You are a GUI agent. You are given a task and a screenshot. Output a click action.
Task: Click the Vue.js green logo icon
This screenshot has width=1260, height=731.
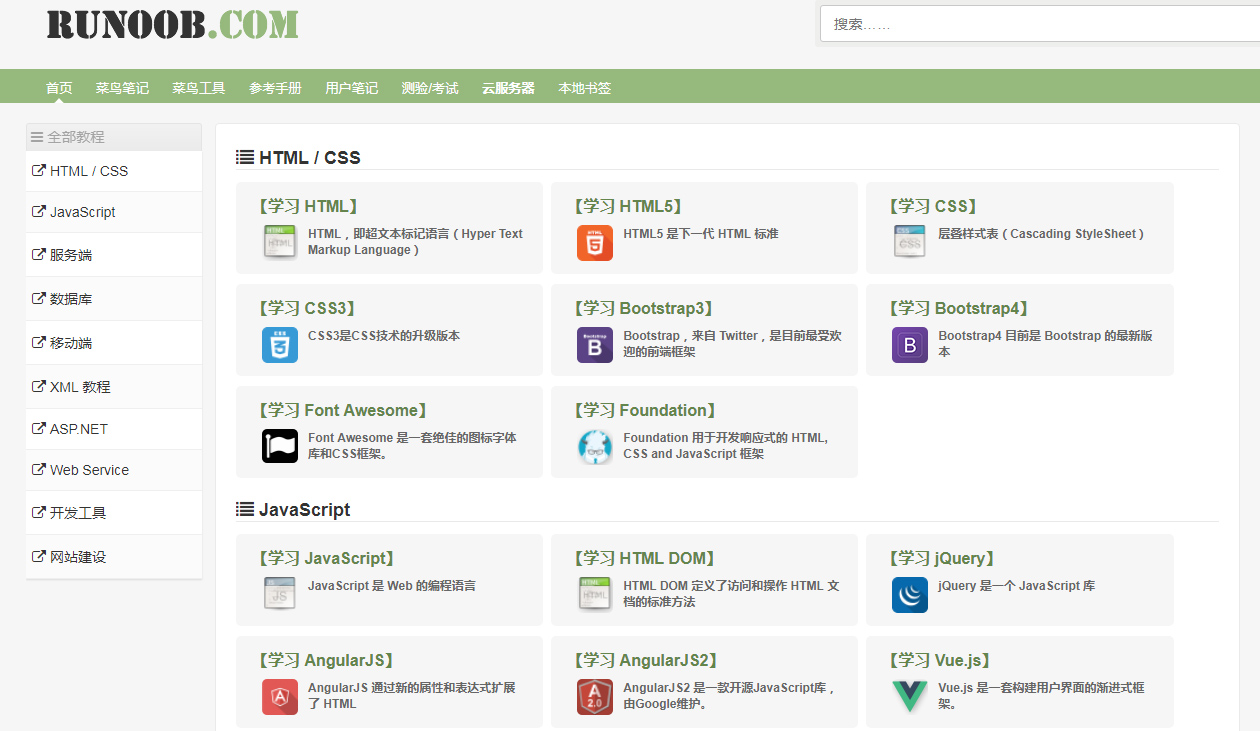[909, 696]
